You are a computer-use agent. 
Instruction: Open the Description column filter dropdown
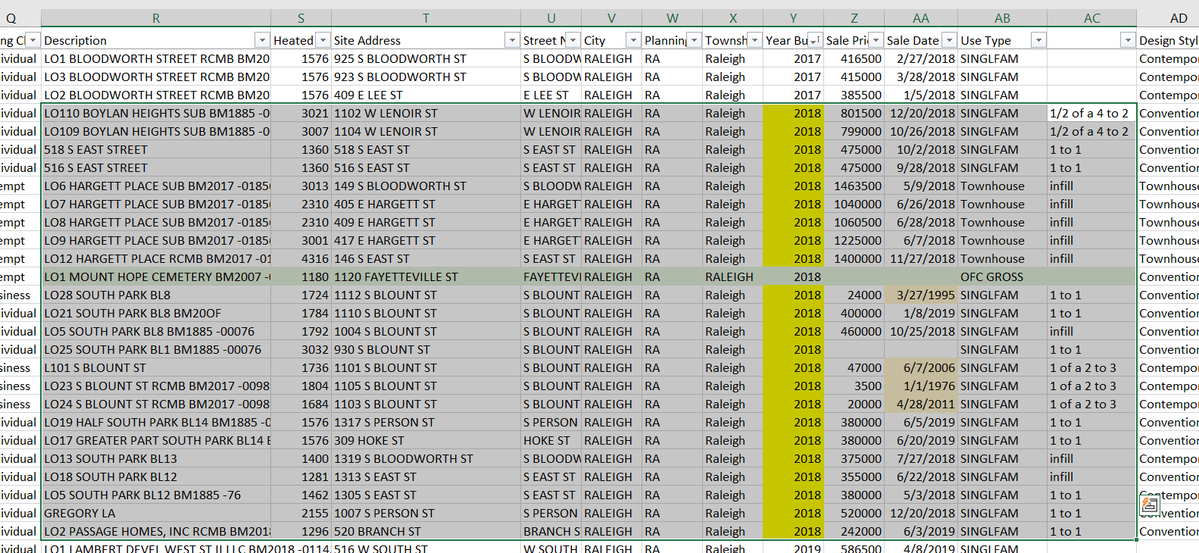pos(263,40)
